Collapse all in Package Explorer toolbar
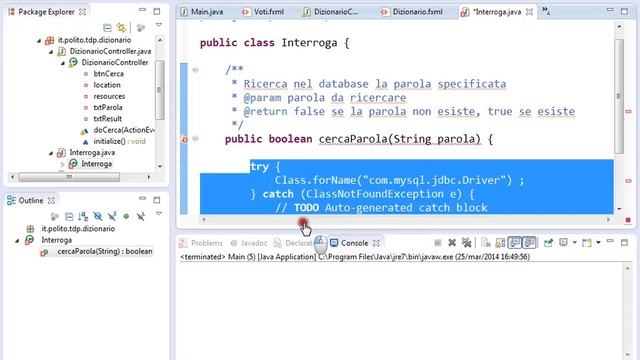Screen dimensions: 640x360 [x=107, y=28]
